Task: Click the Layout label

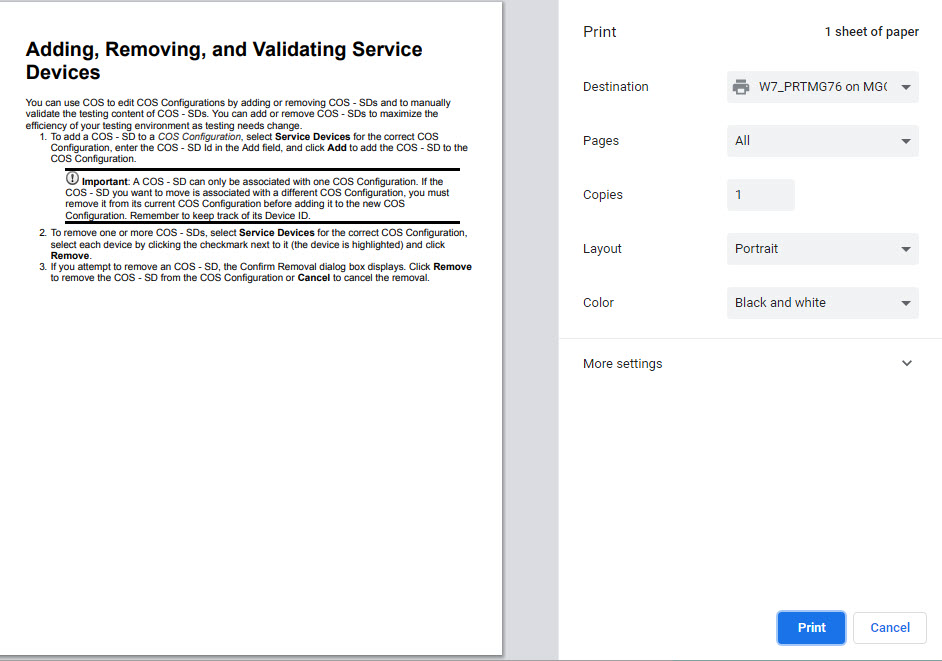Action: (x=602, y=249)
